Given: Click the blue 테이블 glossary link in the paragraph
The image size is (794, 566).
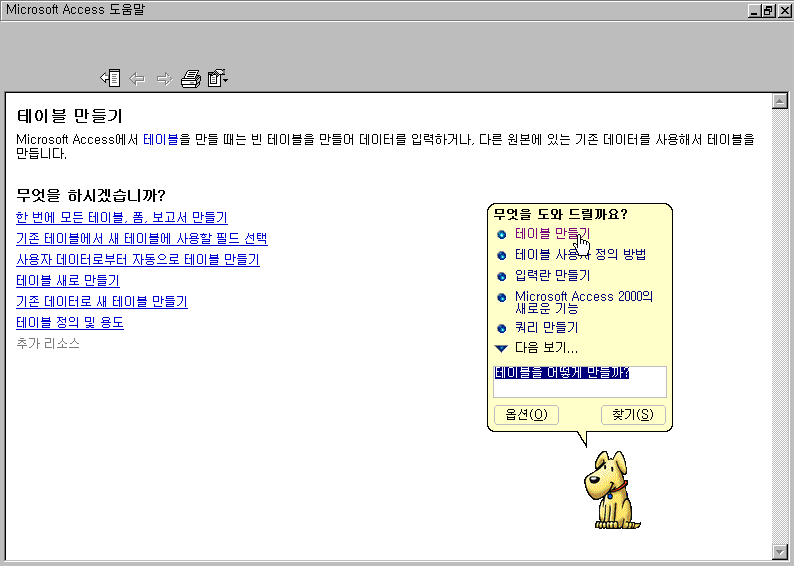Looking at the screenshot, I should click(x=161, y=139).
